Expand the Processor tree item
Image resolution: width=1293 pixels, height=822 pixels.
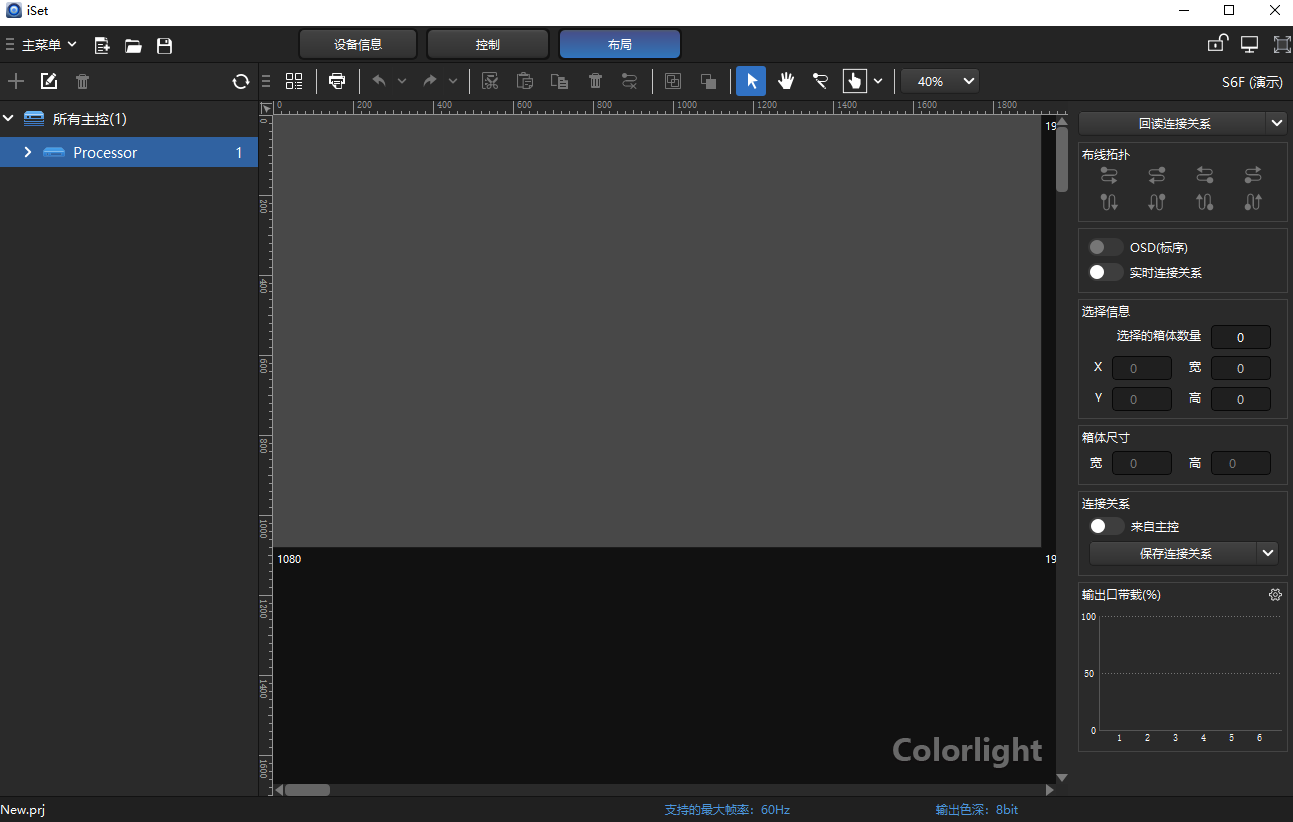click(x=28, y=152)
